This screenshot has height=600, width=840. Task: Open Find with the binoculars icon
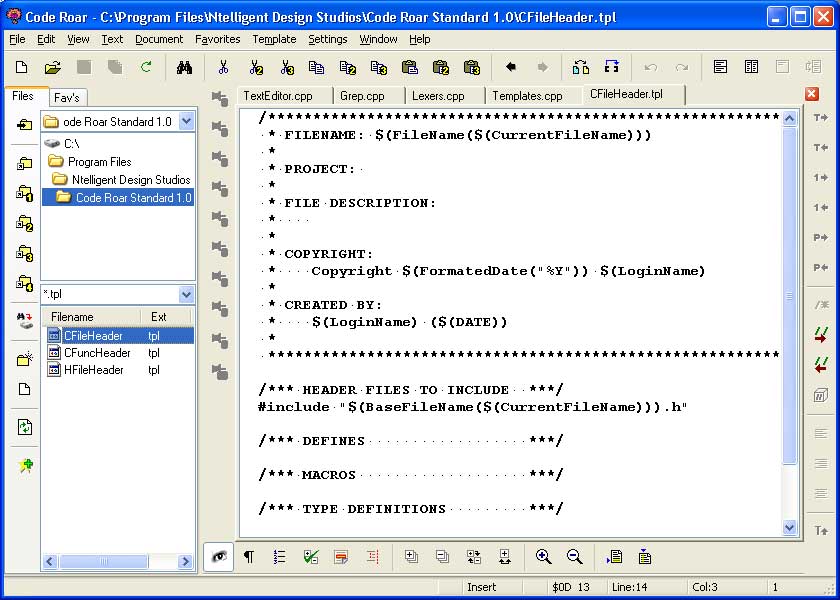tap(184, 68)
